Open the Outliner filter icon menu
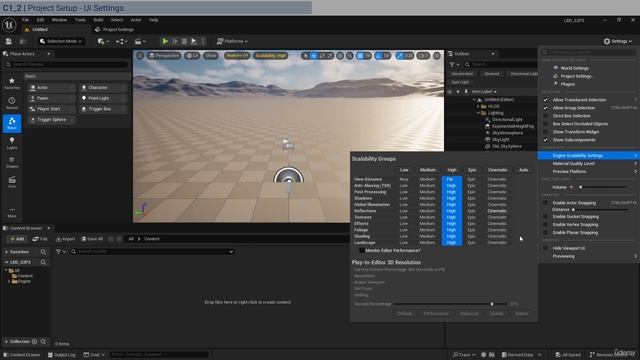 click(453, 64)
